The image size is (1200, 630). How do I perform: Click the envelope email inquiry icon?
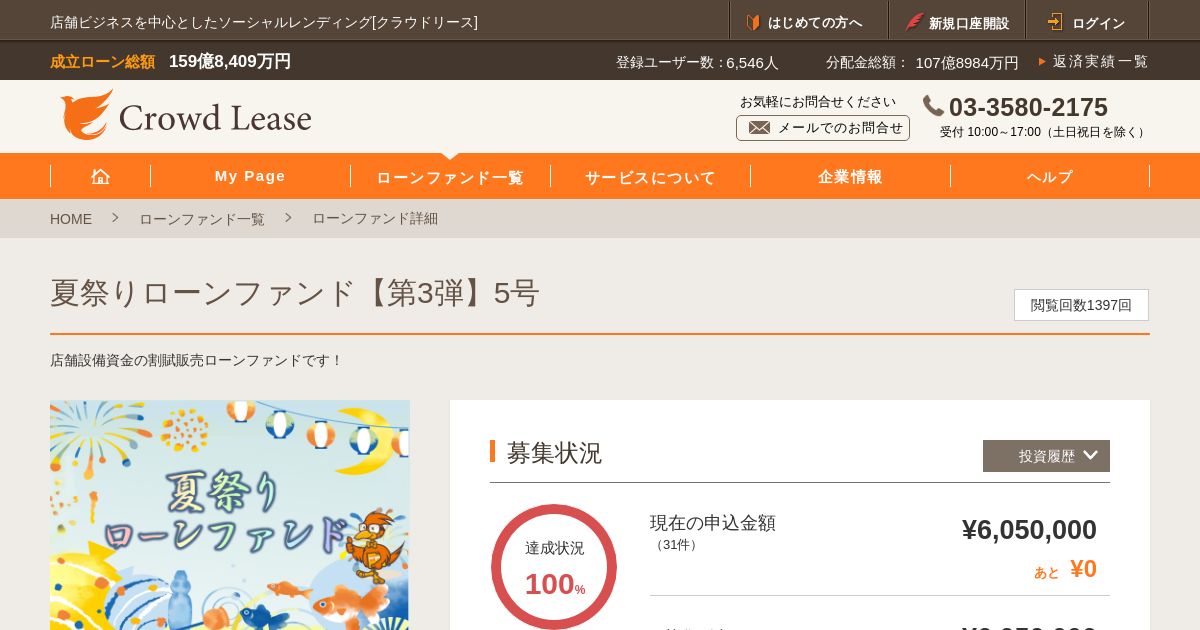759,128
